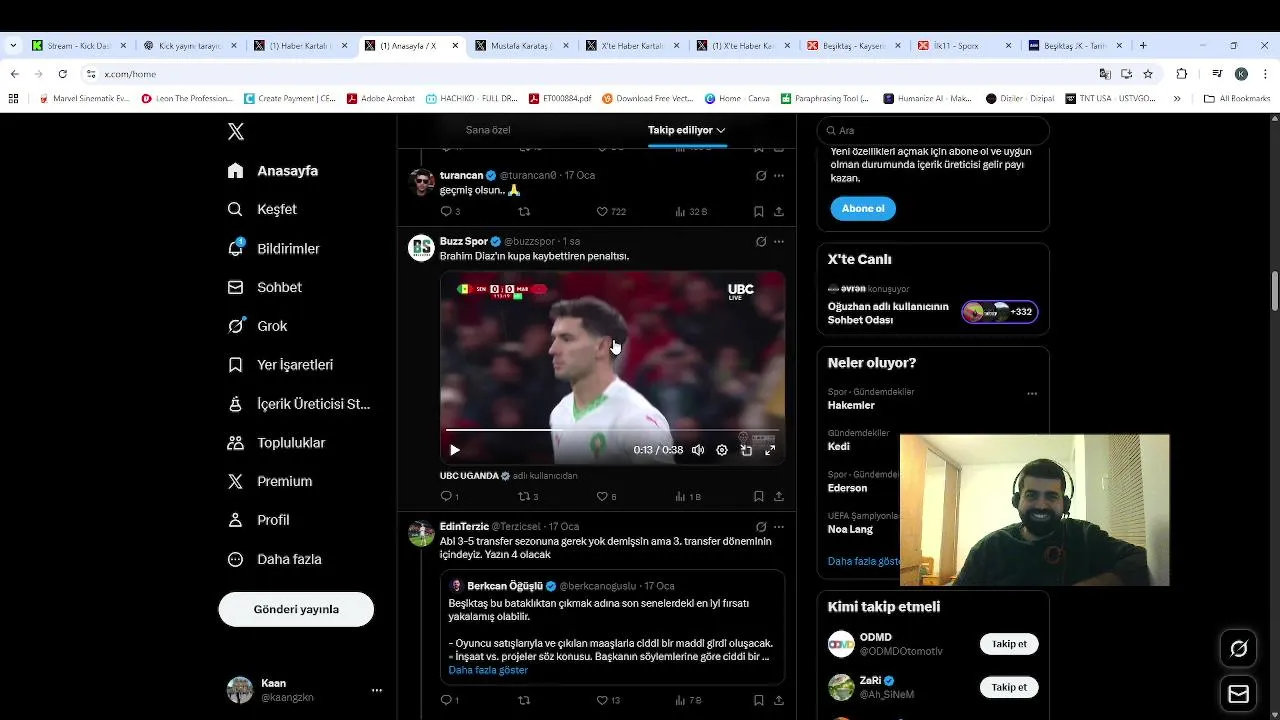Click Gönderi yayınla button
The height and width of the screenshot is (720, 1280).
click(x=296, y=609)
